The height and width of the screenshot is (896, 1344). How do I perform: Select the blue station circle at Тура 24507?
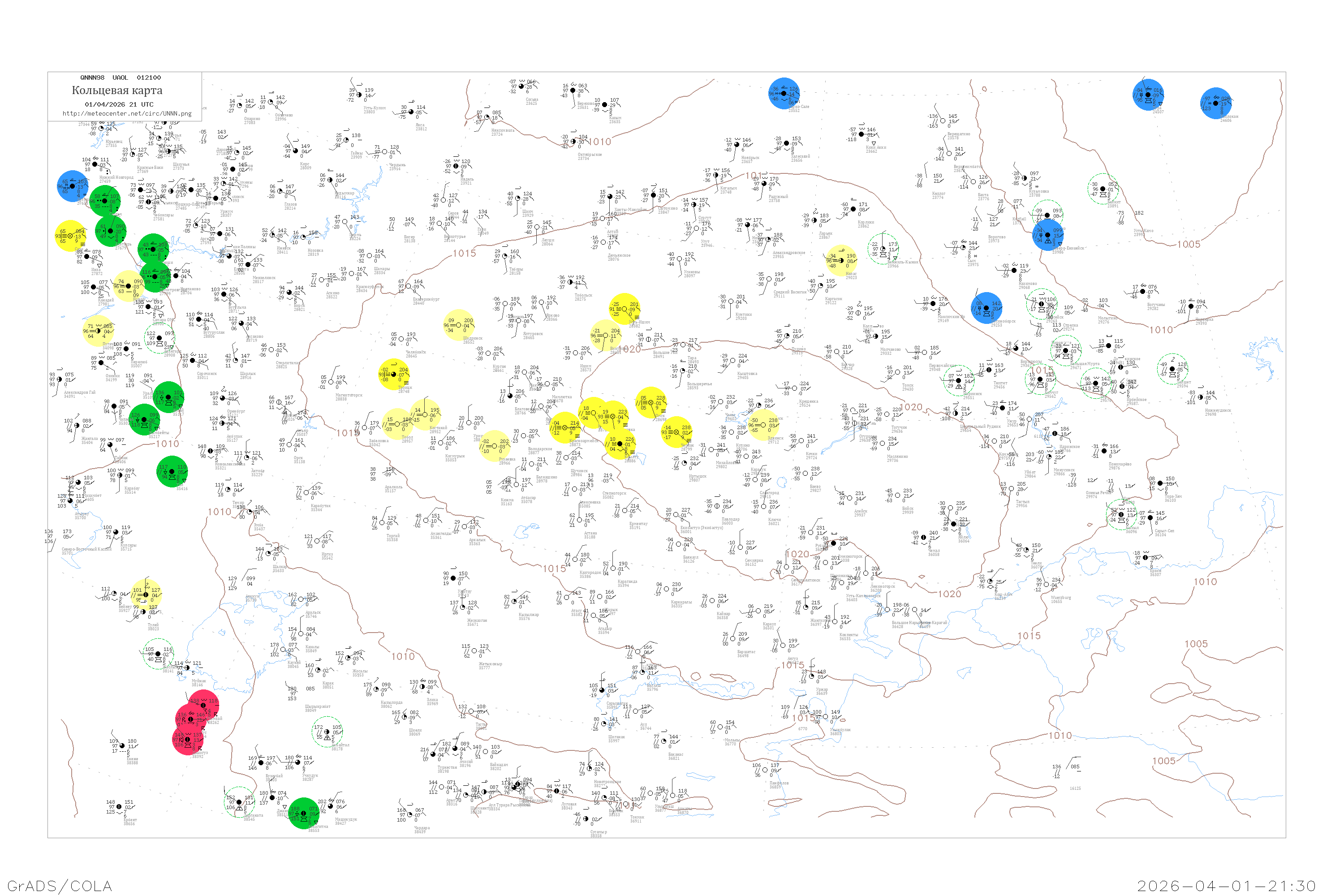click(x=1147, y=95)
